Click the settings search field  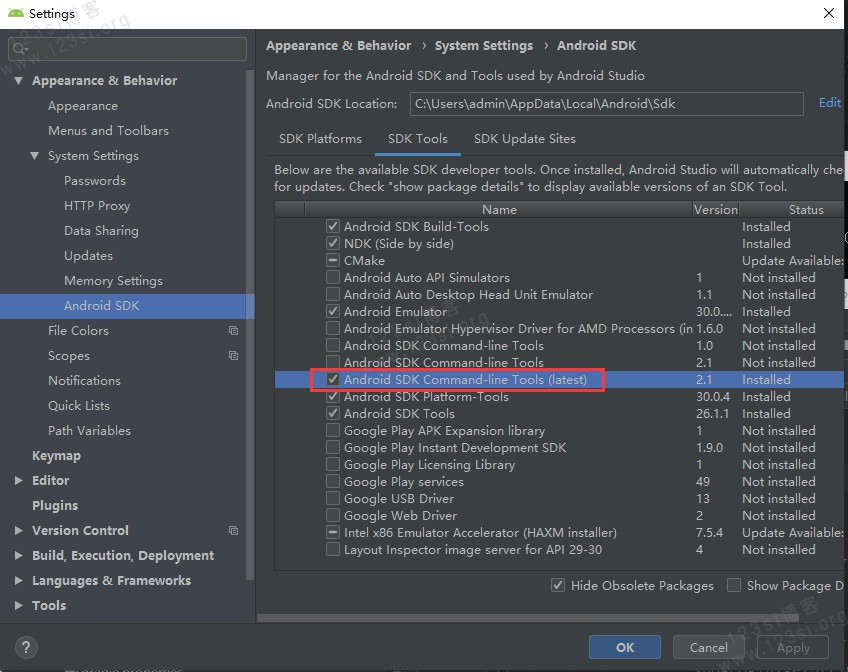click(x=127, y=49)
